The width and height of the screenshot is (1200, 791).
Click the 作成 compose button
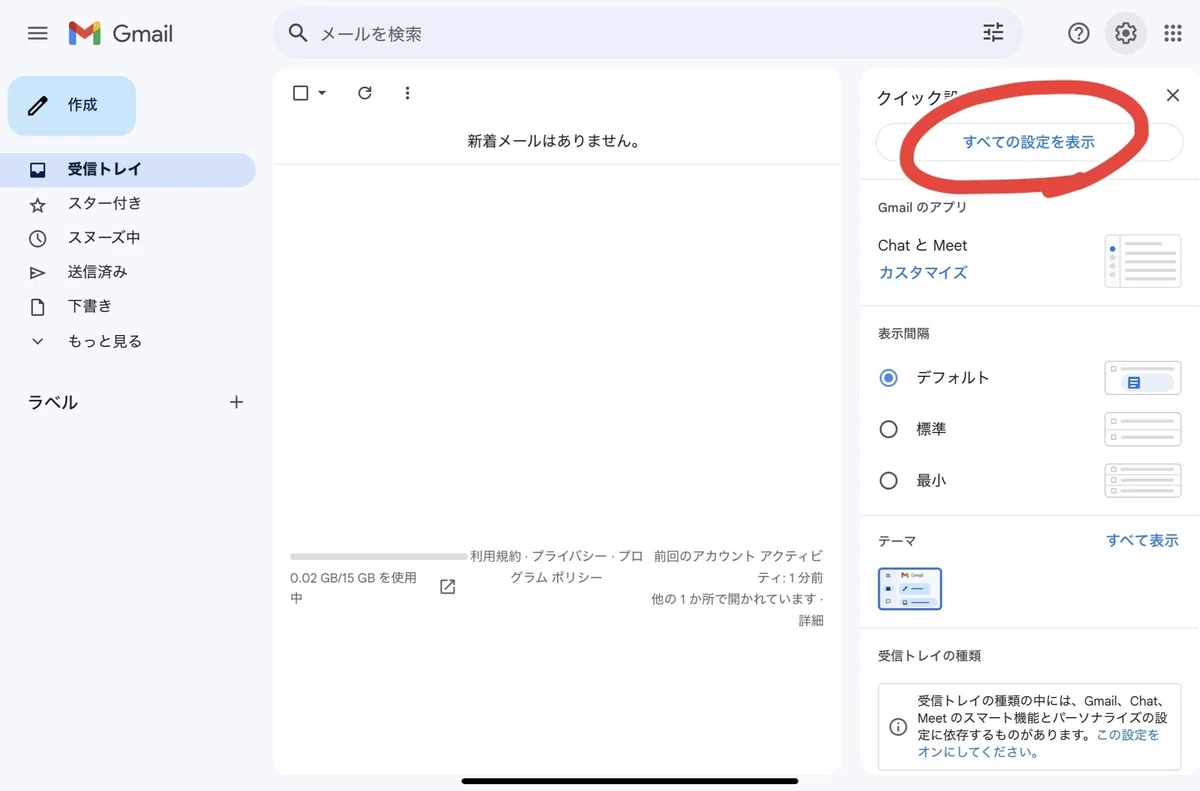pos(72,105)
